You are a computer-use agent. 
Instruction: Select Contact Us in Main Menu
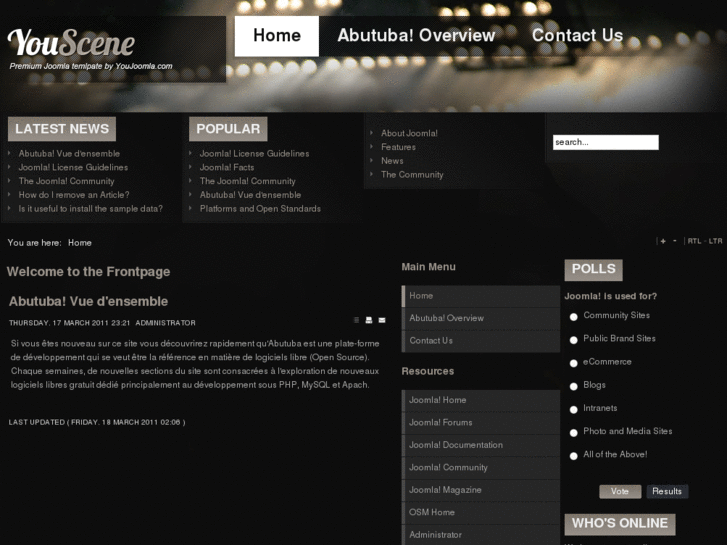[x=481, y=340]
